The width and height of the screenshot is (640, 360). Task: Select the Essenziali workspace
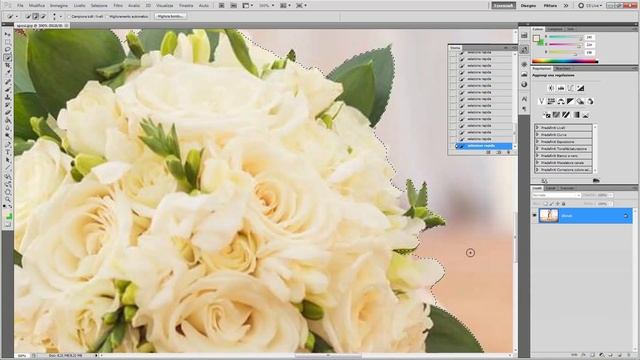[503, 6]
